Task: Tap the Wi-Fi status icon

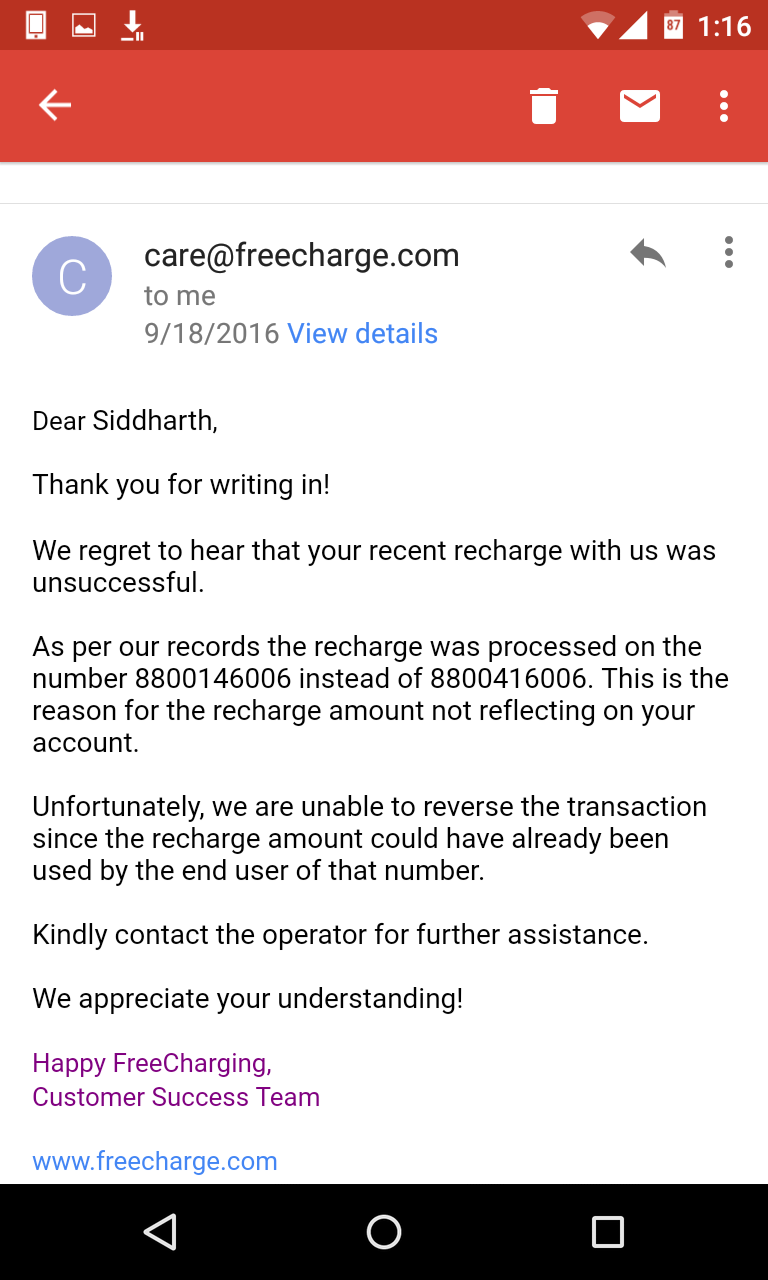Action: (x=597, y=25)
